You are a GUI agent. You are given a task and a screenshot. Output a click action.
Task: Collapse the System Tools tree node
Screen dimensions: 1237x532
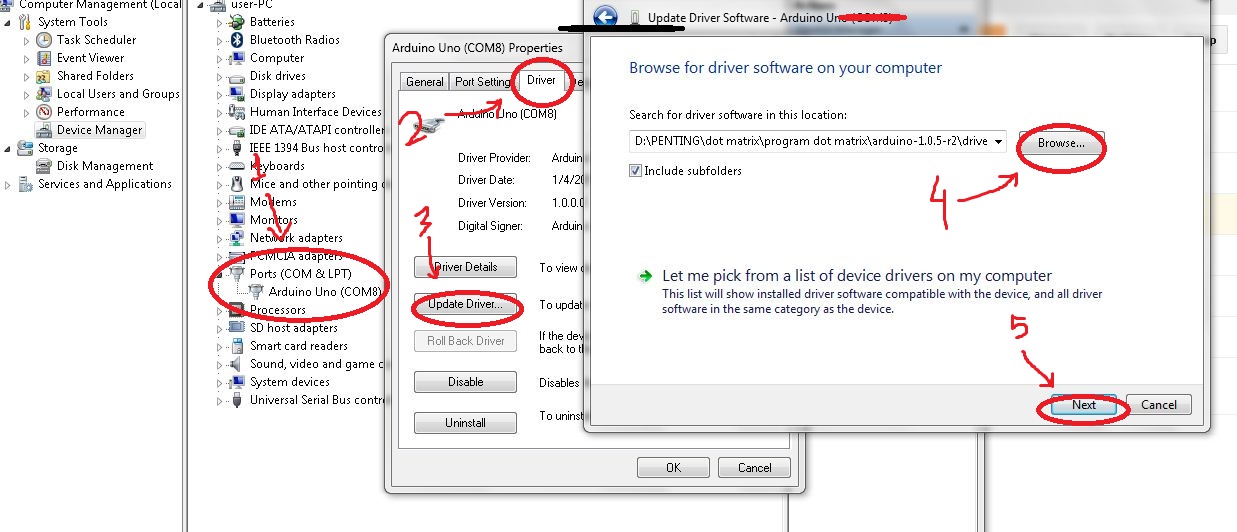click(10, 22)
